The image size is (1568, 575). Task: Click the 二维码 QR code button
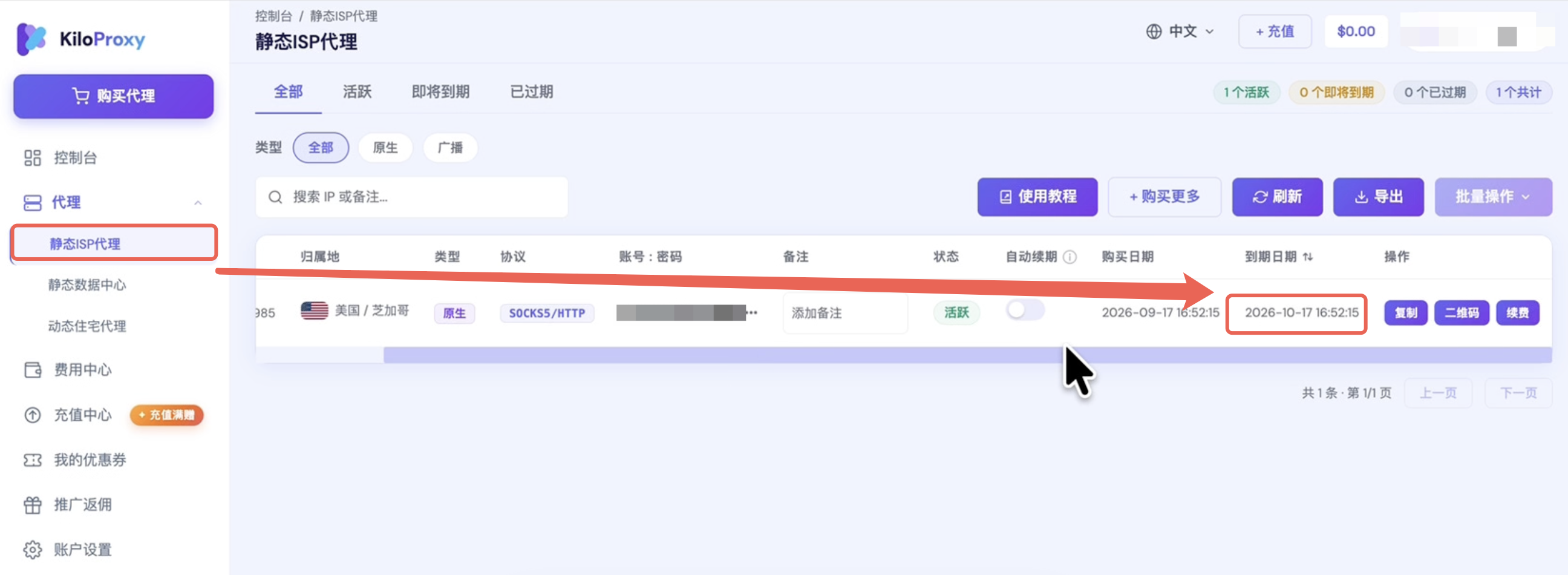(1461, 312)
